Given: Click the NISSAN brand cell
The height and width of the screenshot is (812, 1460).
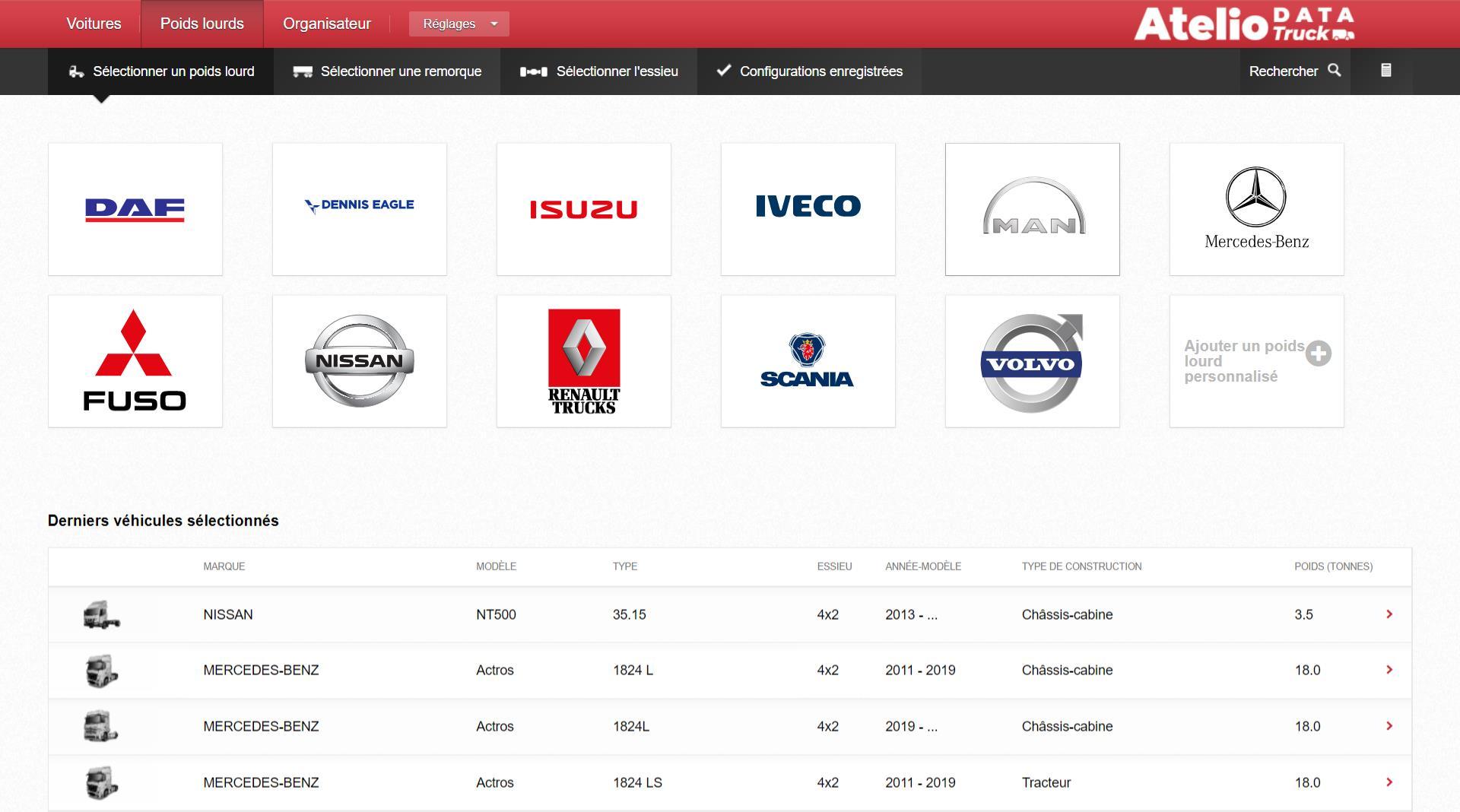Looking at the screenshot, I should point(228,614).
